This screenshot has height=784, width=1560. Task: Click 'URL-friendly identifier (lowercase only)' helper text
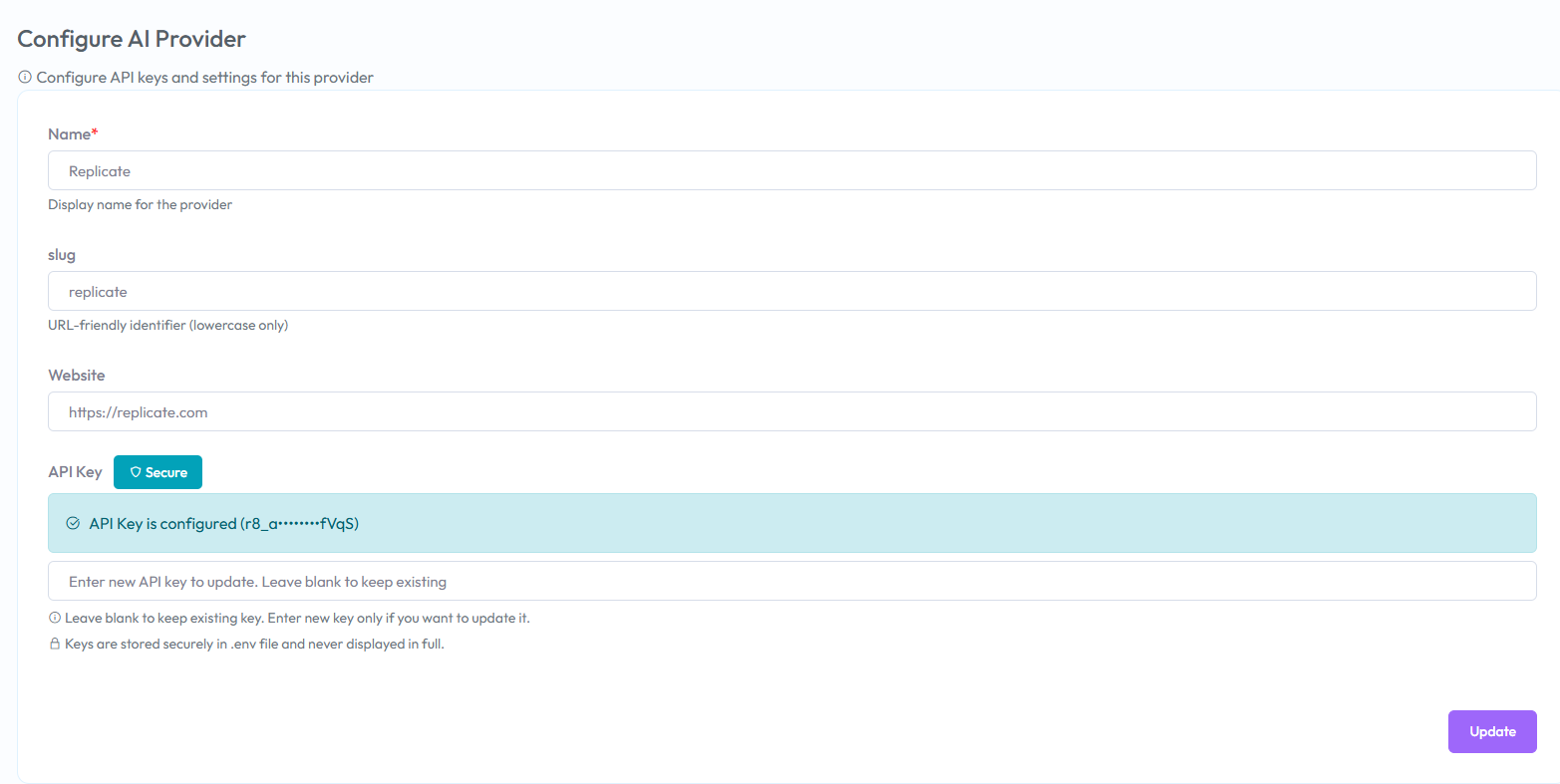167,325
